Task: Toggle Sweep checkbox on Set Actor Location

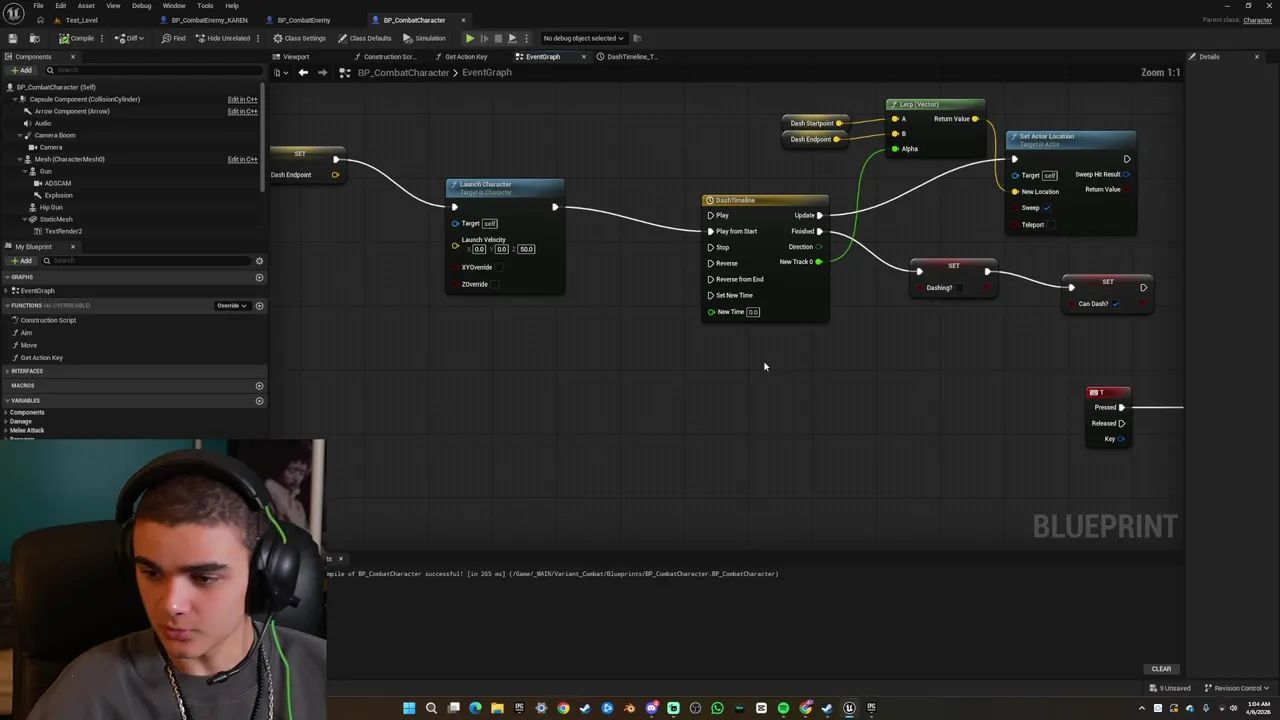Action: [x=1047, y=208]
